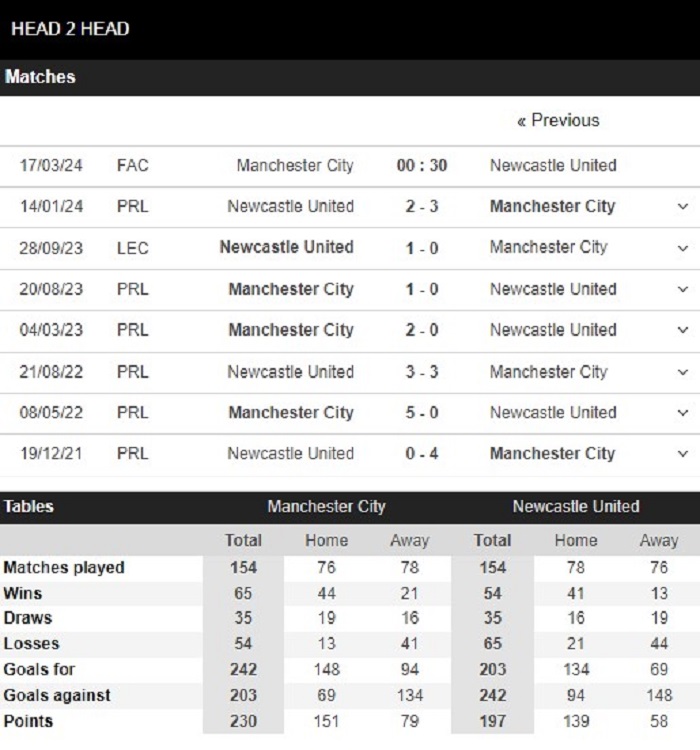Expand the 21/08/22 3-3 draw chevron
The image size is (700, 750).
pyautogui.click(x=683, y=372)
